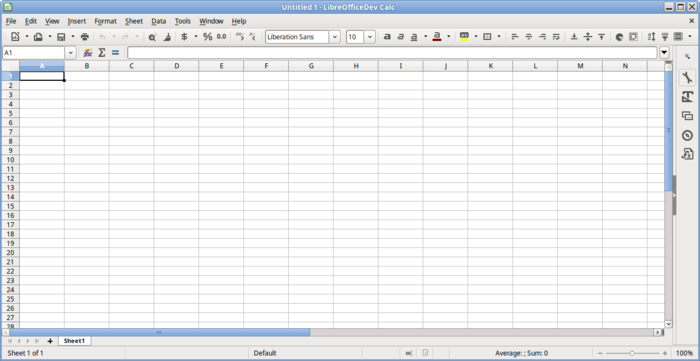The image size is (700, 361).
Task: Open sidebar Functions icon
Action: coord(687,154)
